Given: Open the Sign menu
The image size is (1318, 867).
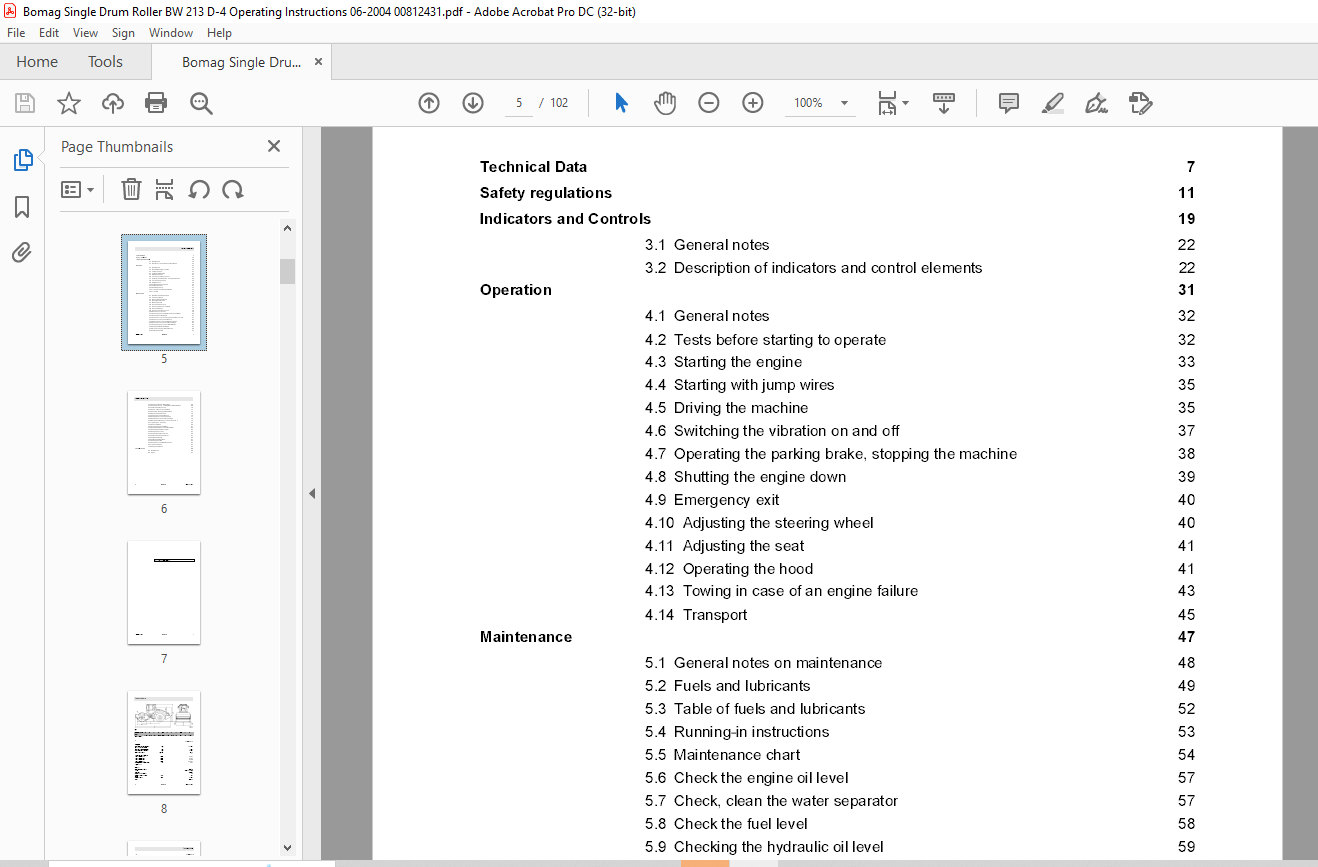Looking at the screenshot, I should coord(123,33).
